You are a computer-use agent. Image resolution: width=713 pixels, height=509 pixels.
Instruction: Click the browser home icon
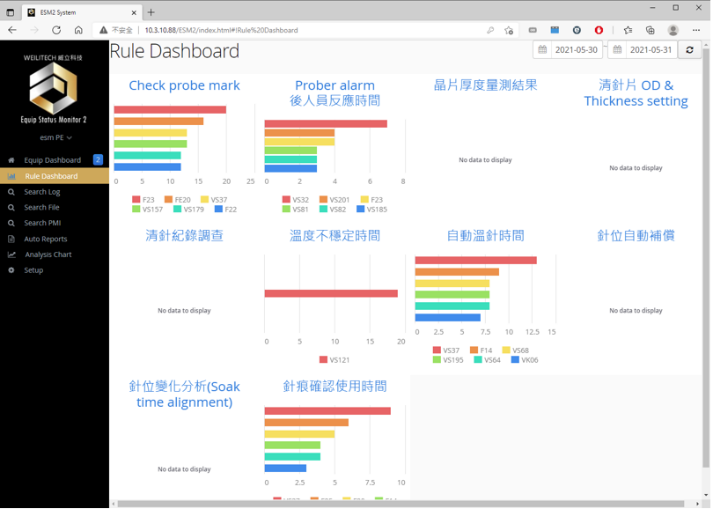(79, 30)
